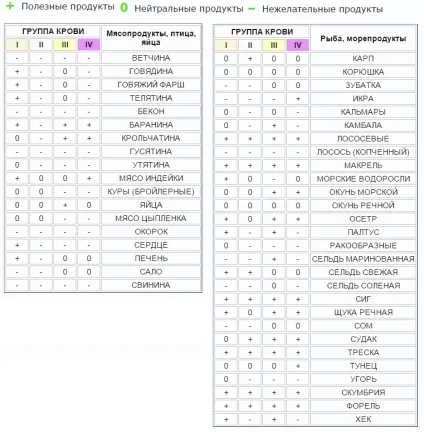The width and height of the screenshot is (424, 432).
Task: Click the green minus undesirable-products icon
Action: click(252, 9)
